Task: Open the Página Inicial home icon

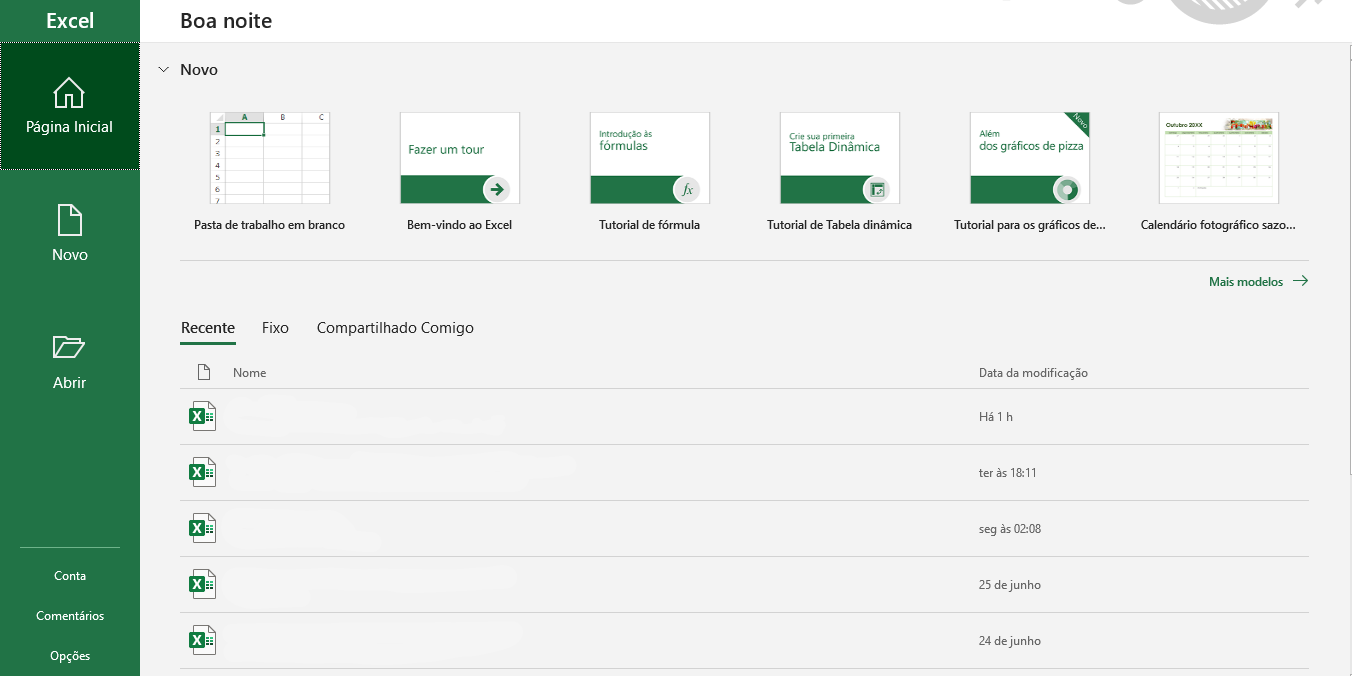Action: coord(69,94)
